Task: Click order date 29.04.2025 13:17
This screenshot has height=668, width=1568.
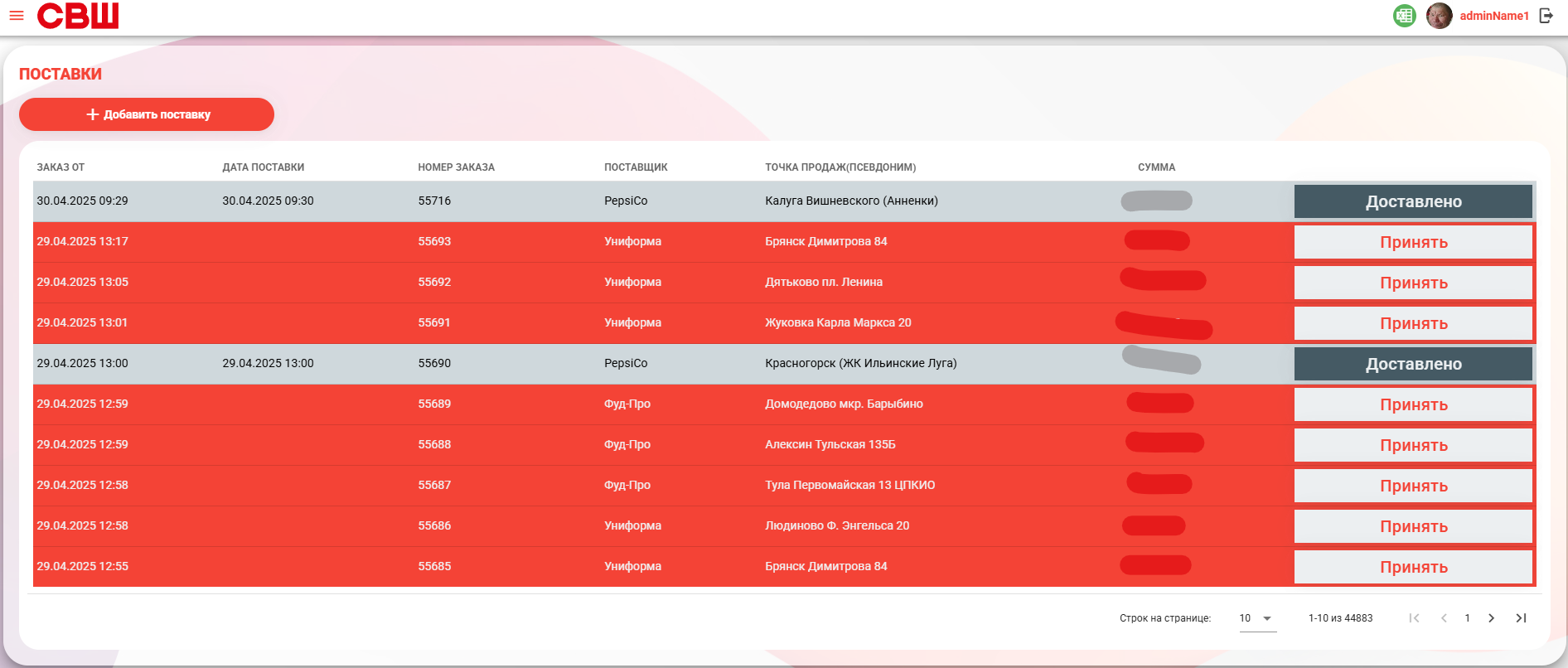Action: (82, 241)
